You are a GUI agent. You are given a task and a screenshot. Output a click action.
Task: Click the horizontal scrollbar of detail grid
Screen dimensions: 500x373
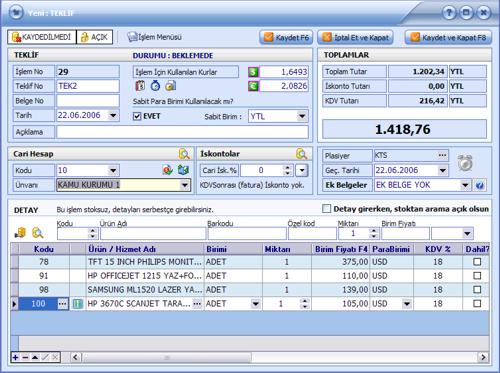279,357
